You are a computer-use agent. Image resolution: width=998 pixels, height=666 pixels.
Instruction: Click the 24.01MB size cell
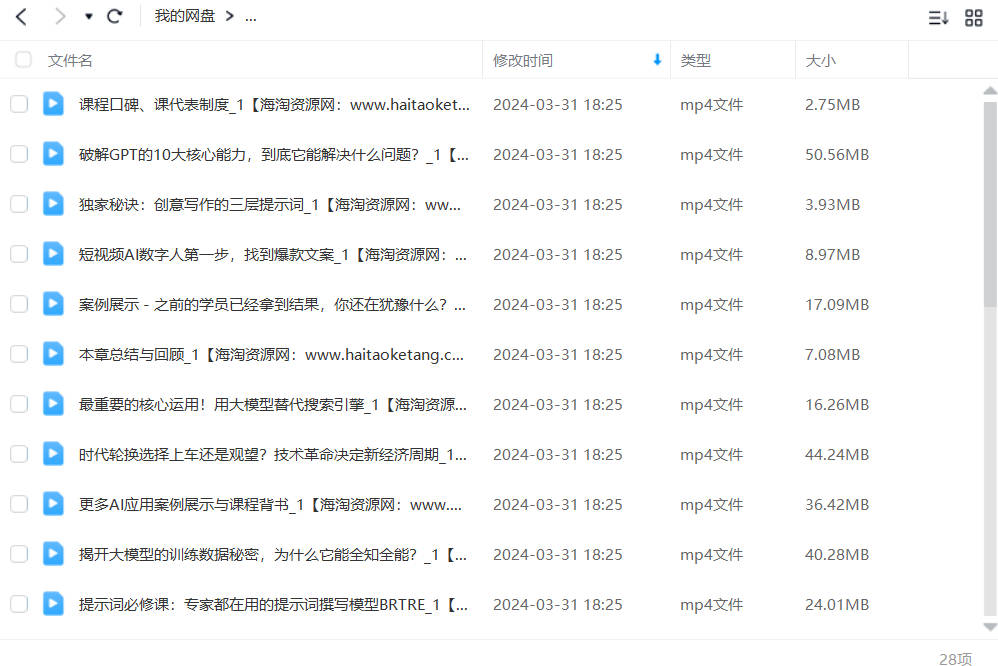[x=837, y=604]
